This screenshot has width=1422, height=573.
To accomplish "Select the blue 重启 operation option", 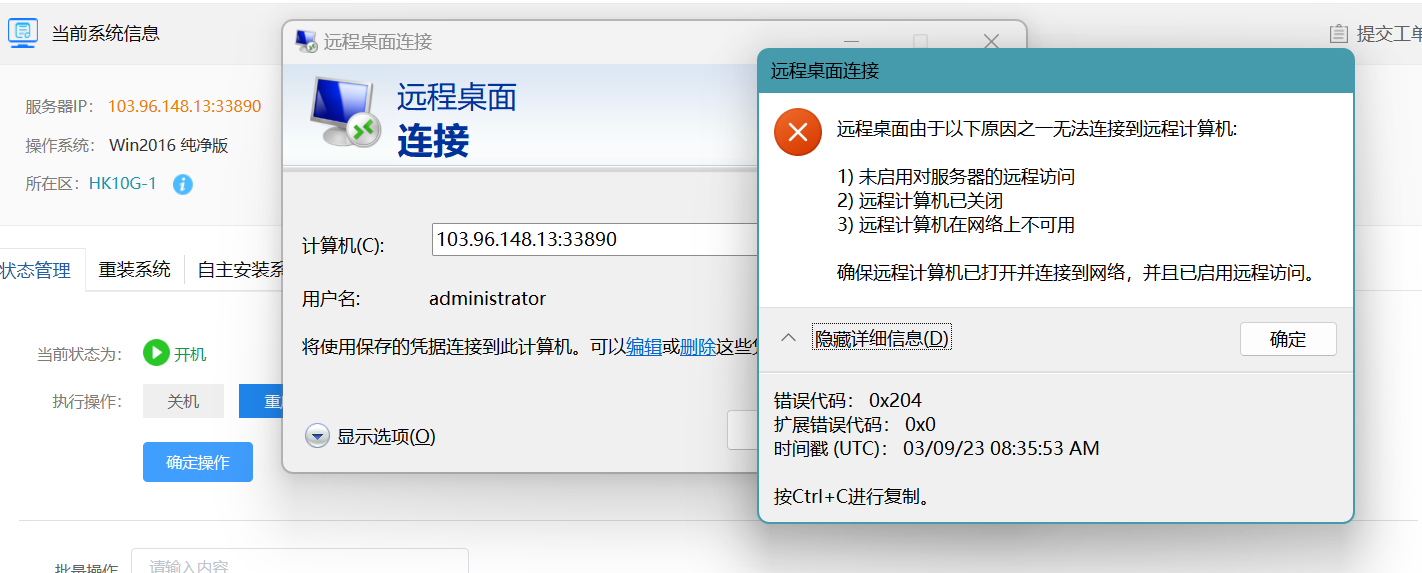I will [x=261, y=401].
